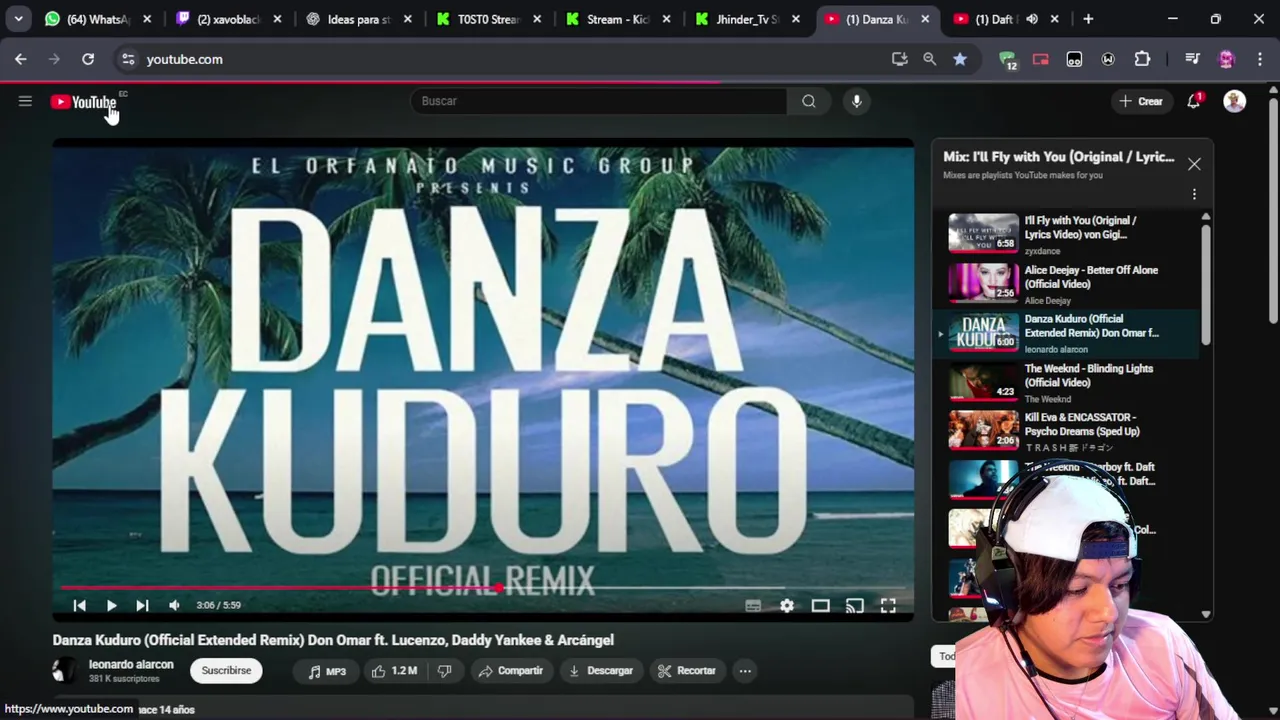Seek on the red video progress bar

[x=483, y=588]
